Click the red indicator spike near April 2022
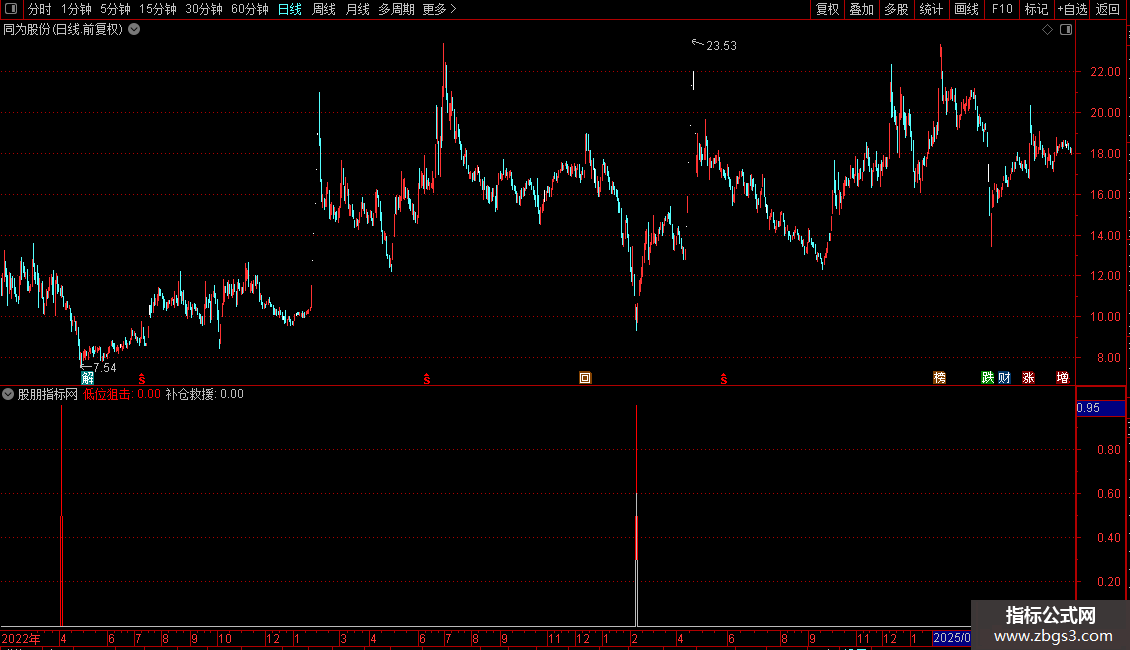 (62, 516)
